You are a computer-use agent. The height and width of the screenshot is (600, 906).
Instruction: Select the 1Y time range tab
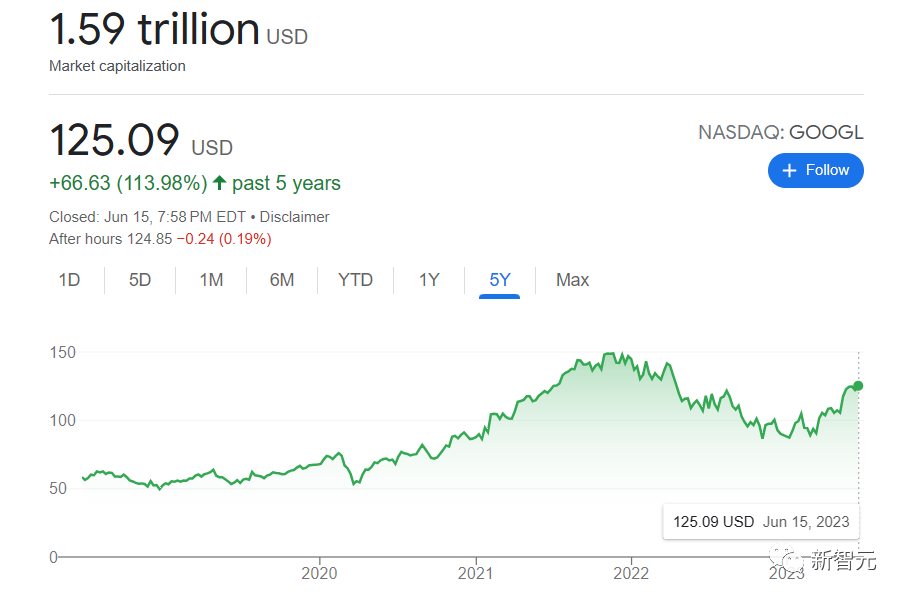pyautogui.click(x=429, y=280)
